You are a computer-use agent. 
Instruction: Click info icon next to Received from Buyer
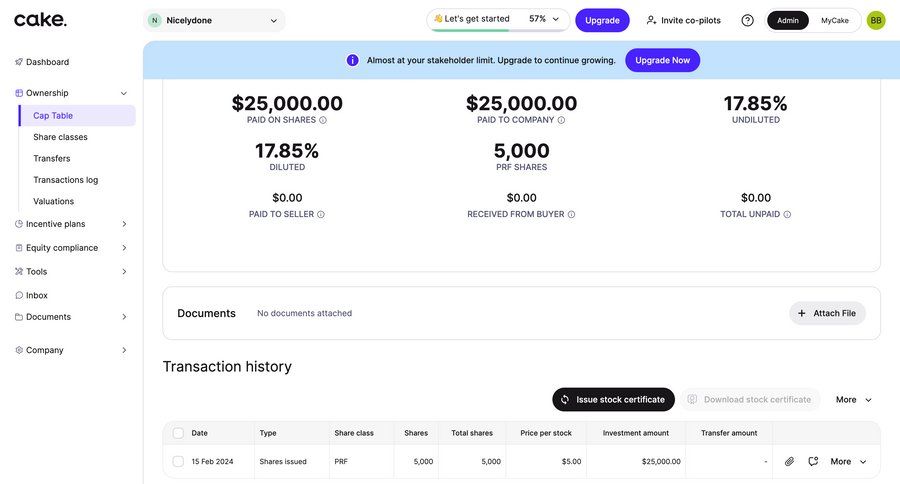point(571,214)
